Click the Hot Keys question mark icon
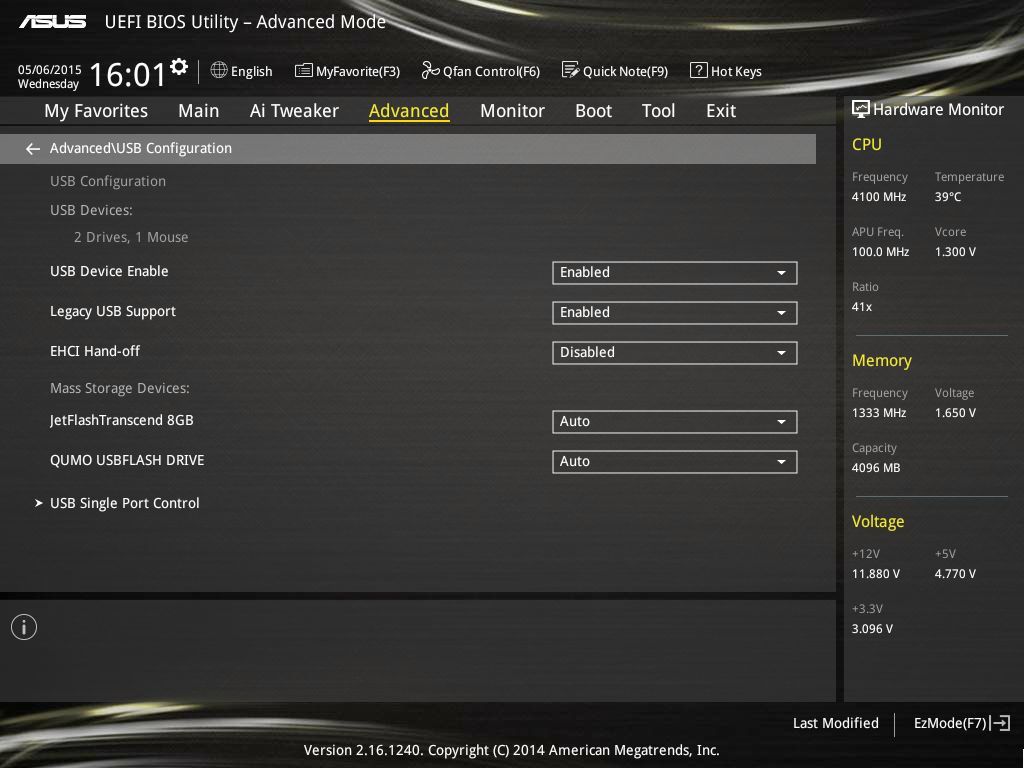The width and height of the screenshot is (1024, 768). (x=699, y=71)
